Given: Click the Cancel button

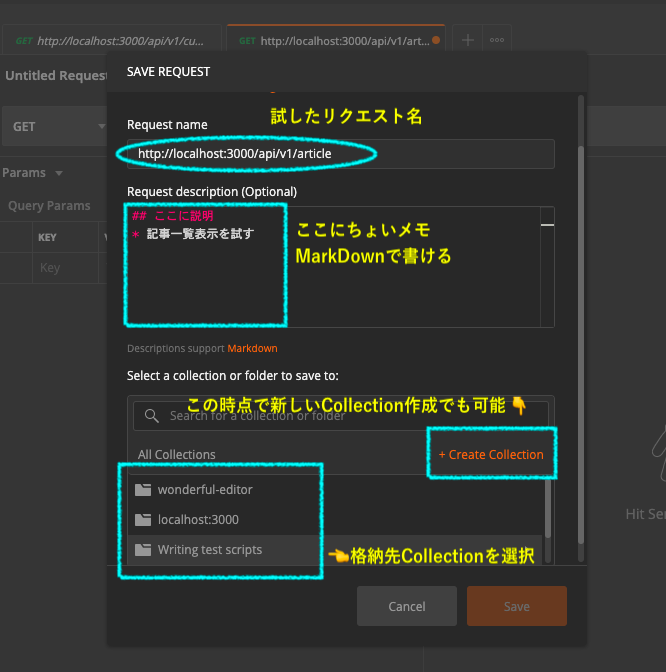Looking at the screenshot, I should pyautogui.click(x=407, y=606).
